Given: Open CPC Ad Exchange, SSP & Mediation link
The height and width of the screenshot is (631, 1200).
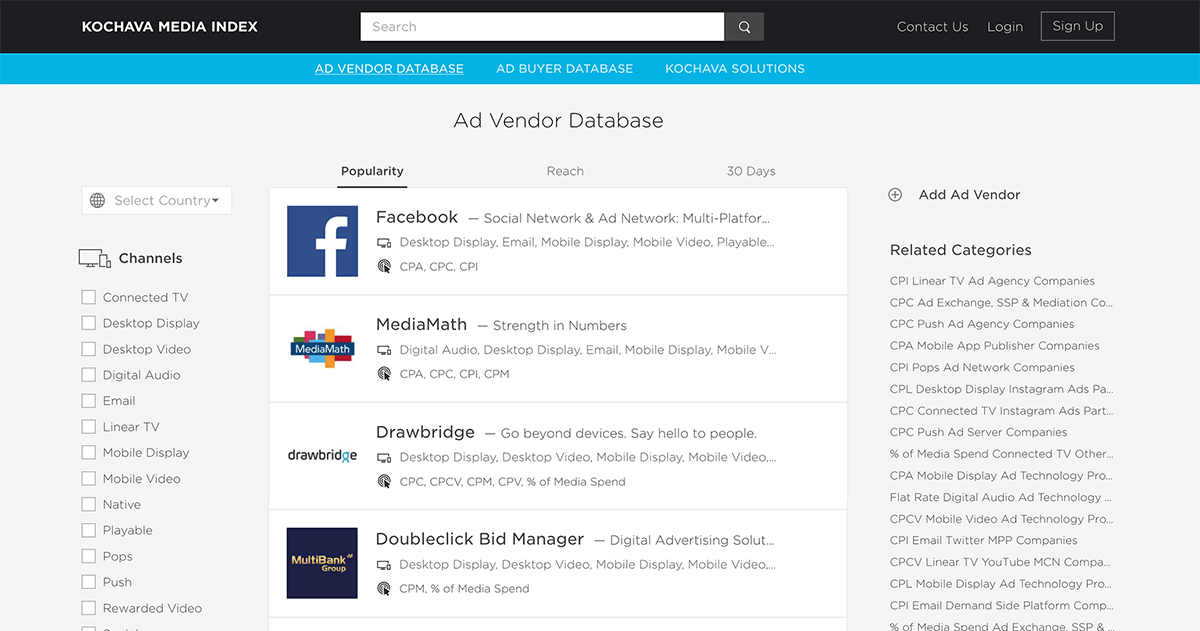Looking at the screenshot, I should [x=1001, y=303].
